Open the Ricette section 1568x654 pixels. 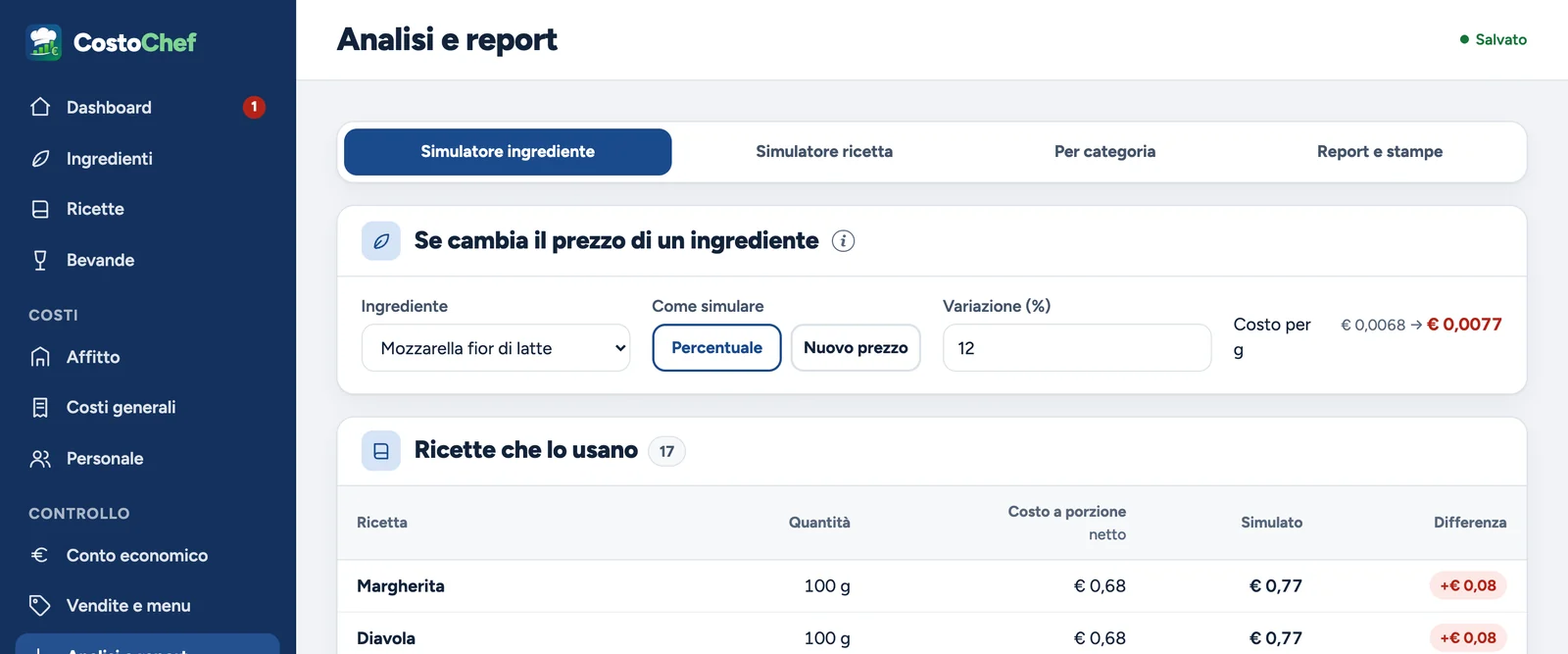[148, 209]
